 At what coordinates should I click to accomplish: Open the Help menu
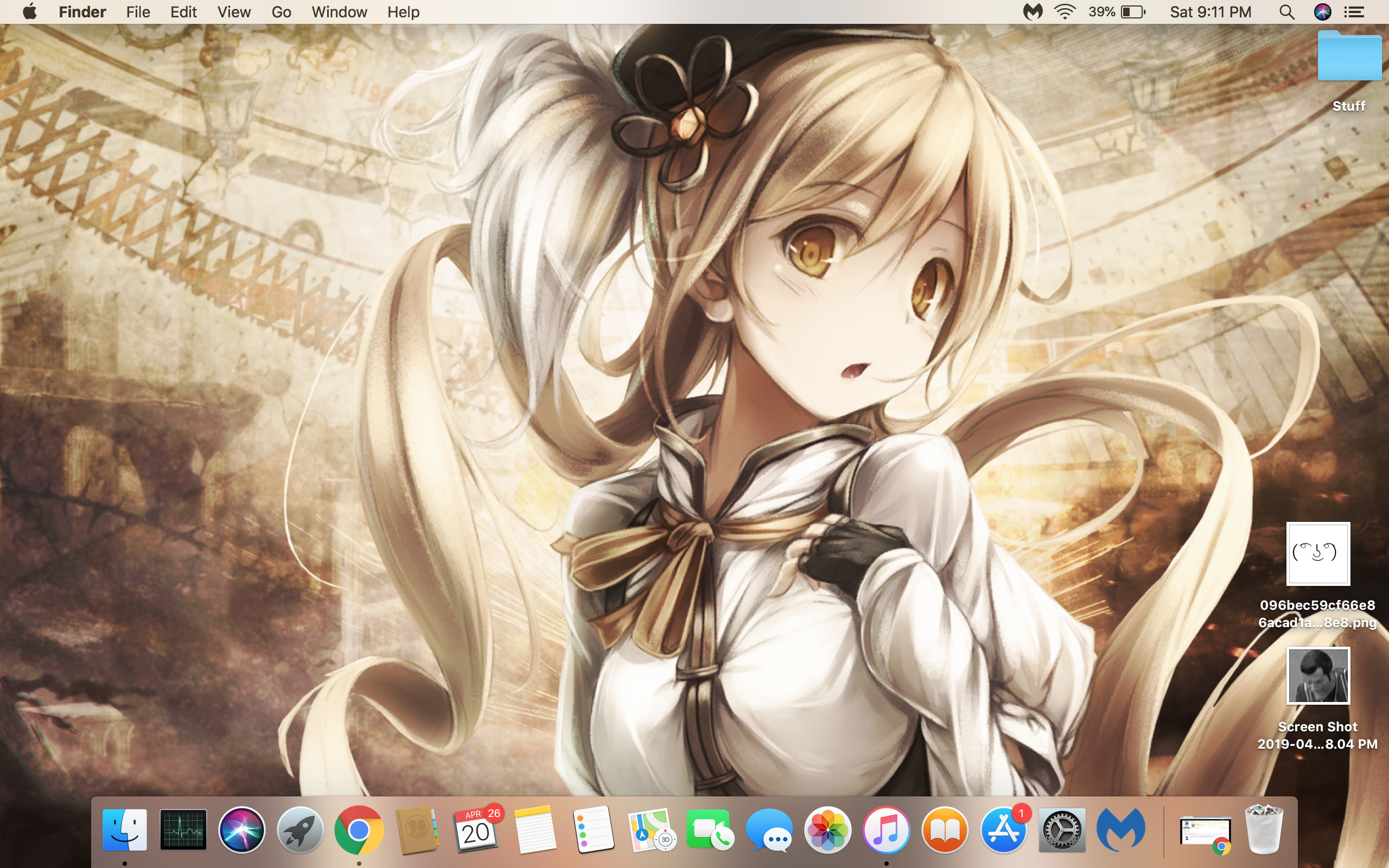pyautogui.click(x=403, y=11)
